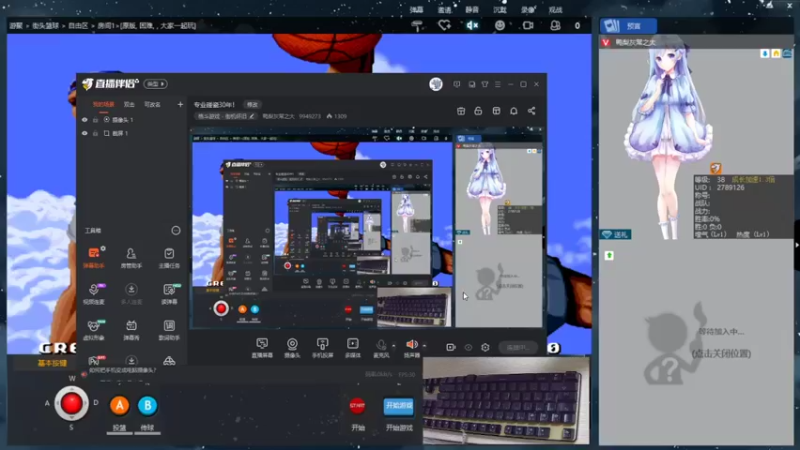Collapse the toolbox with circle minus button

[176, 231]
